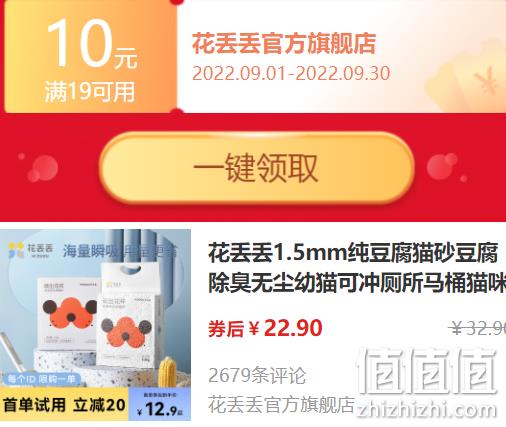Viewport: 506px width, 427px height.
Task: View the 2679条评论 reviews link
Action: 257,375
